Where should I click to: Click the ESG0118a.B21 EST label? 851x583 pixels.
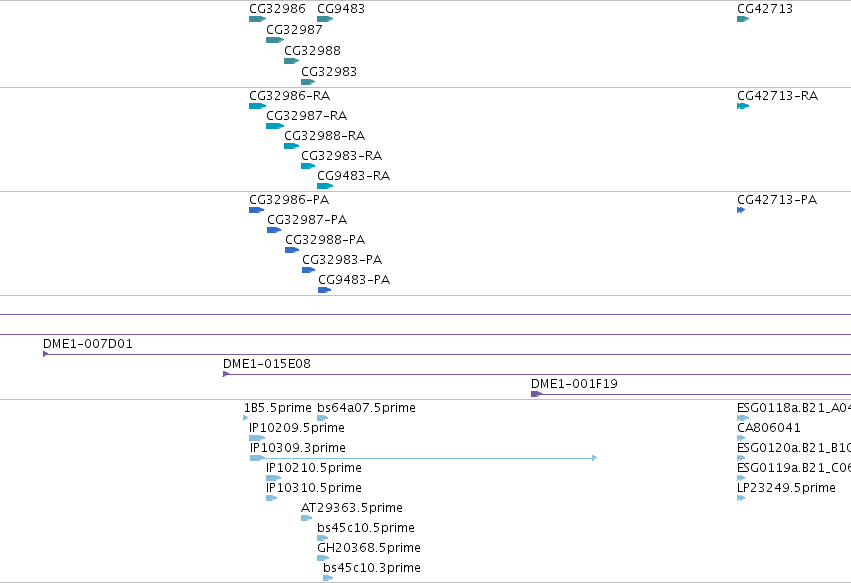pyautogui.click(x=793, y=408)
